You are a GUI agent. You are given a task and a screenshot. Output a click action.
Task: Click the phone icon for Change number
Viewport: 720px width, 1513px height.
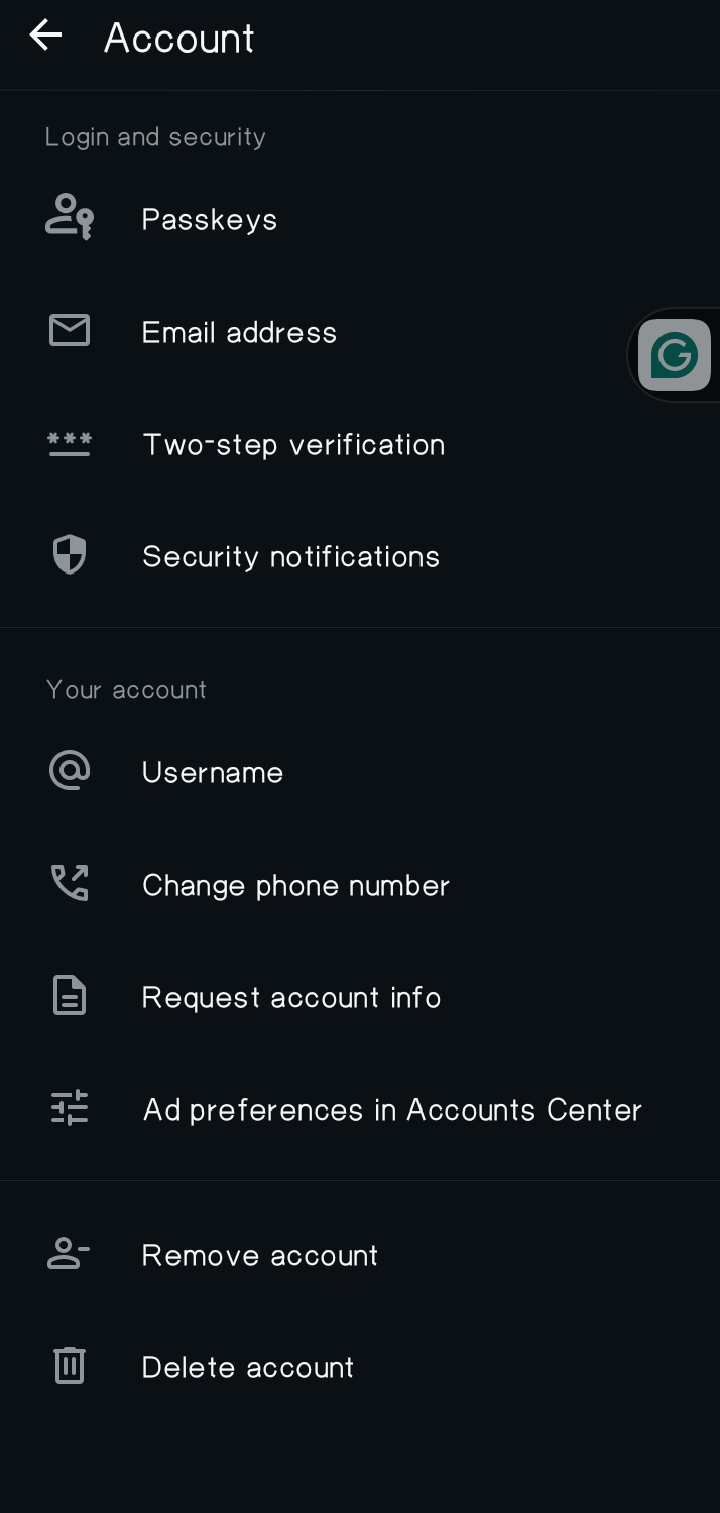click(x=70, y=883)
